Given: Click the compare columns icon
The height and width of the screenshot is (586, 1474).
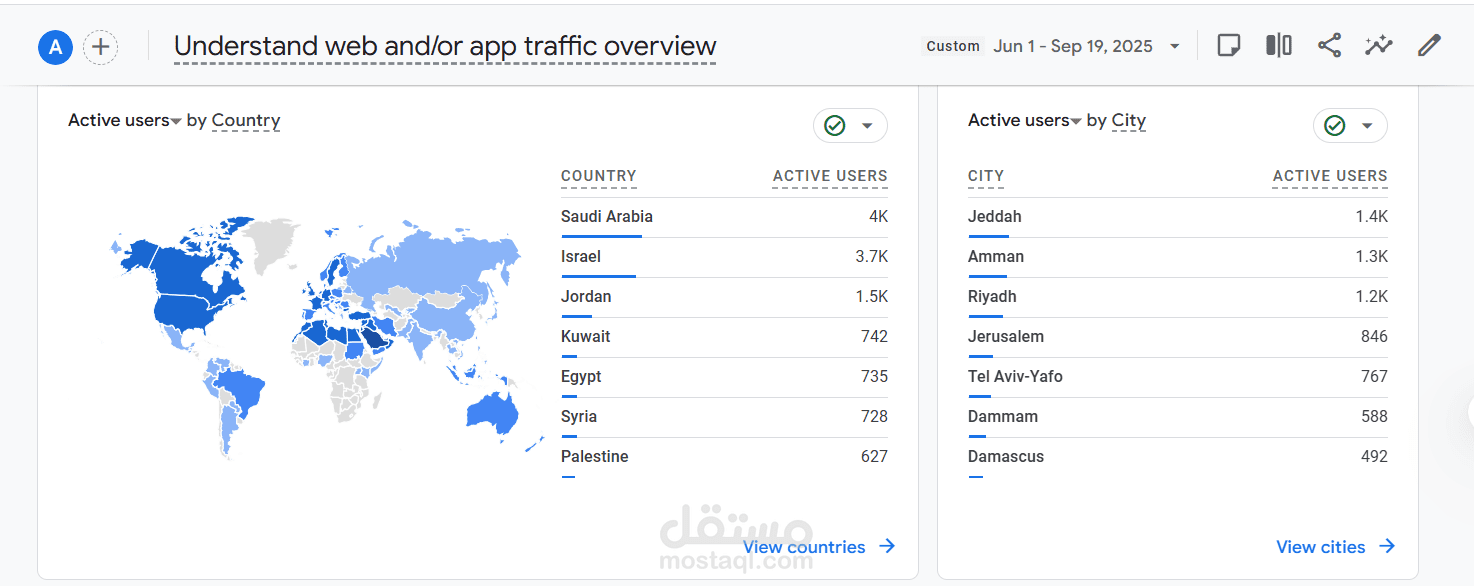Looking at the screenshot, I should pyautogui.click(x=1278, y=46).
